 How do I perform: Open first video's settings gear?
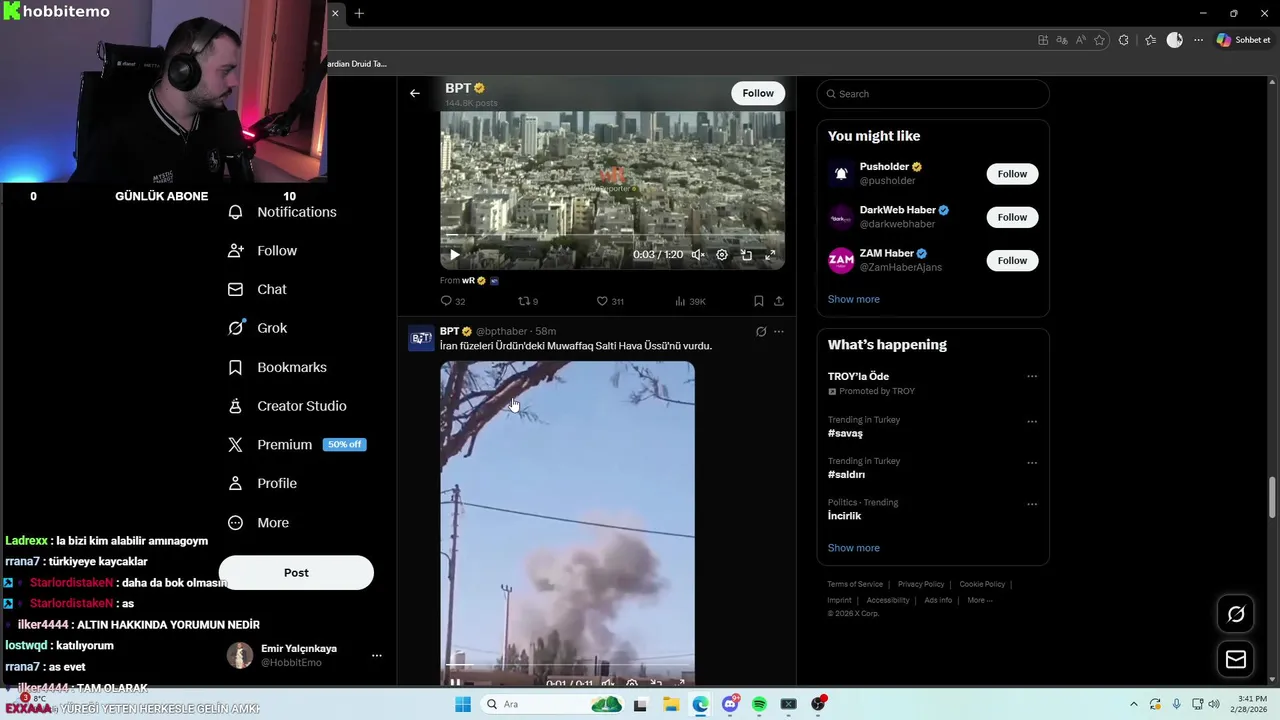tap(722, 255)
